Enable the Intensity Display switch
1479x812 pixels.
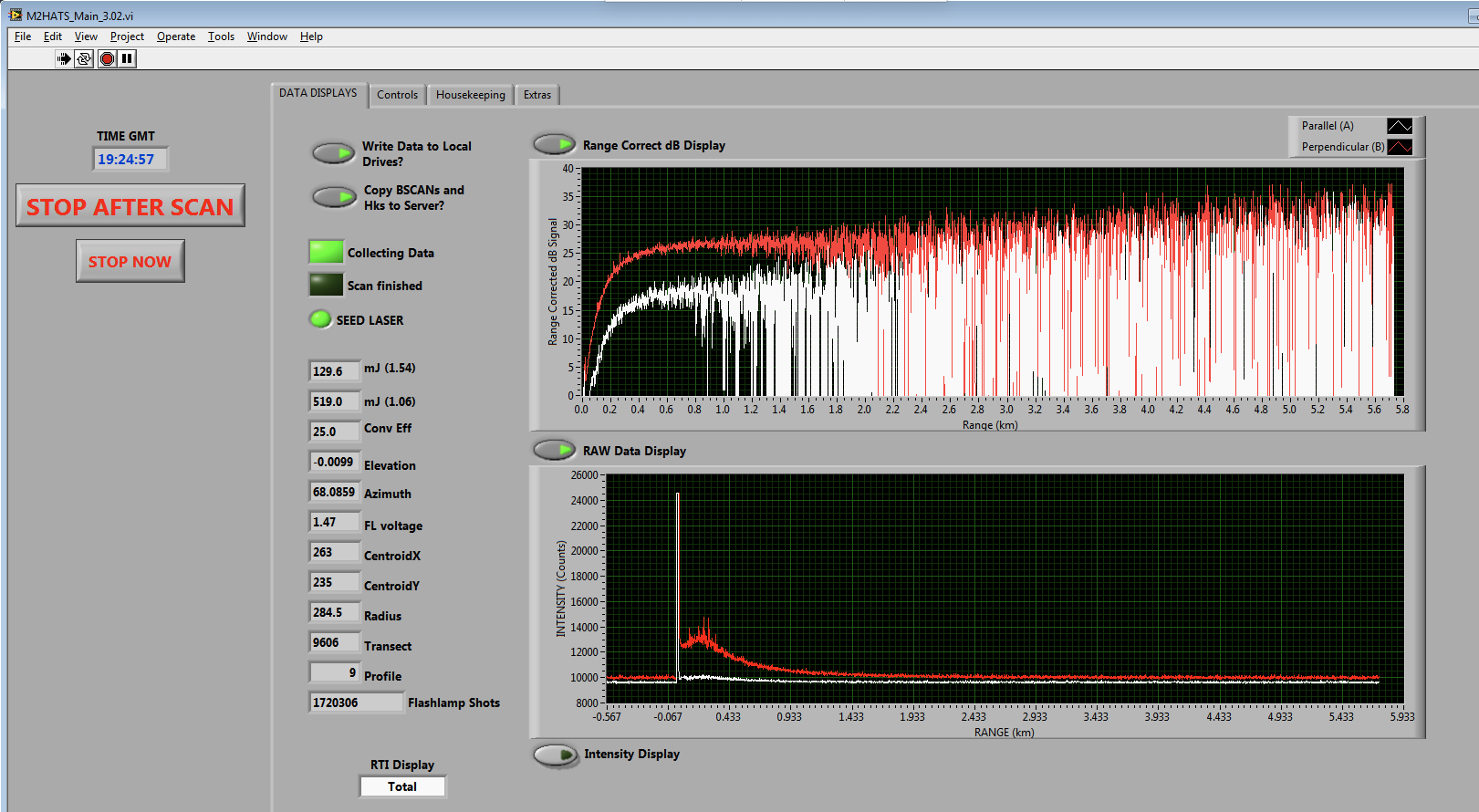click(555, 755)
